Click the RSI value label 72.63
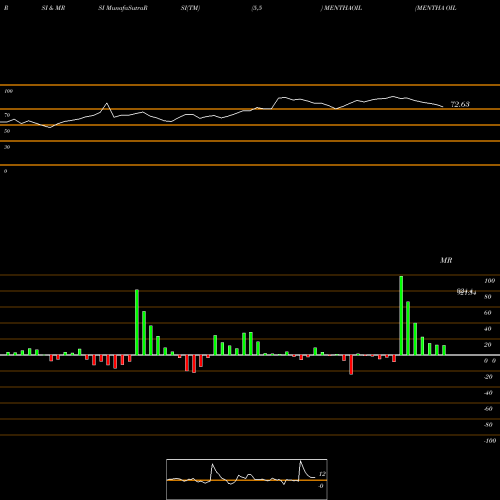Viewport: 500px width, 500px height. point(460,104)
